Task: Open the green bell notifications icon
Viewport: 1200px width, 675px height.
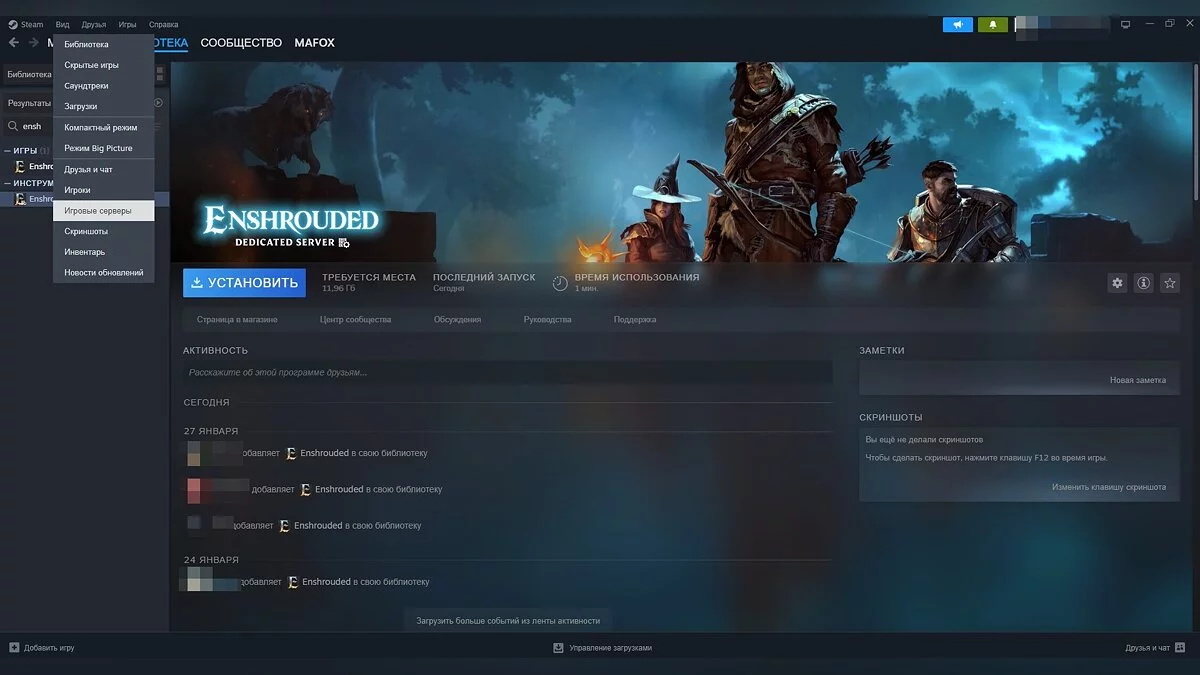Action: point(992,24)
